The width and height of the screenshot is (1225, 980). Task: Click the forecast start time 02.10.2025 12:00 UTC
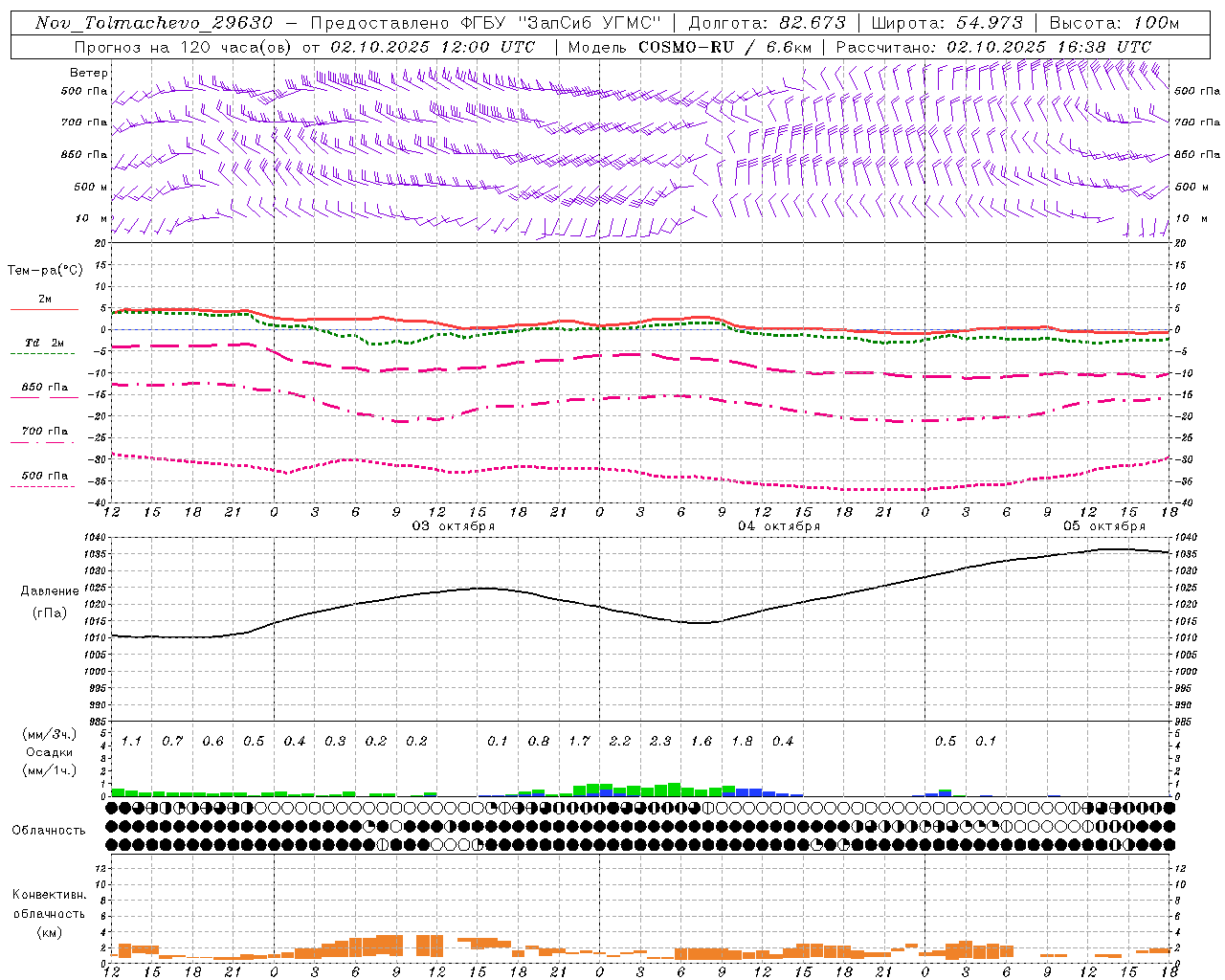click(433, 47)
